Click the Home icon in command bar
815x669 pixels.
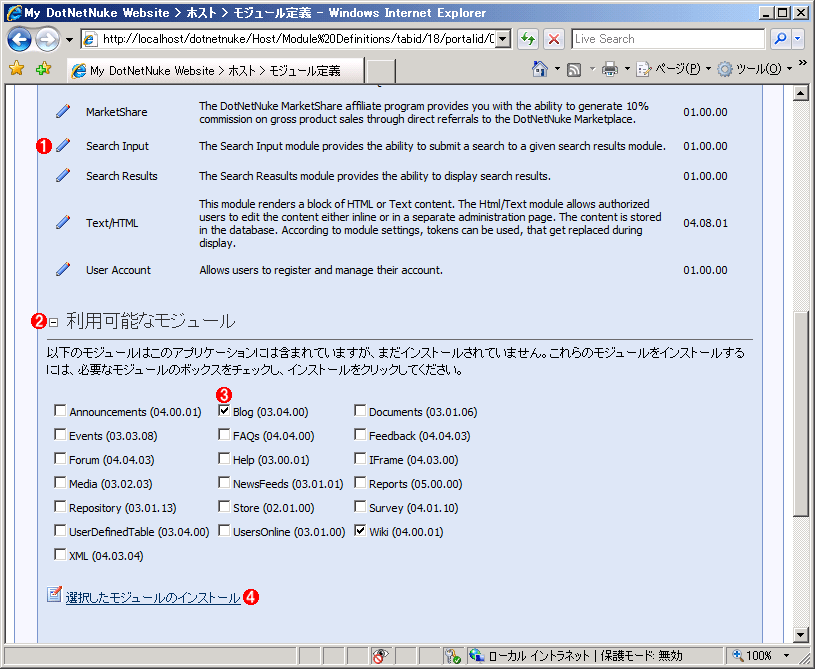coord(540,69)
